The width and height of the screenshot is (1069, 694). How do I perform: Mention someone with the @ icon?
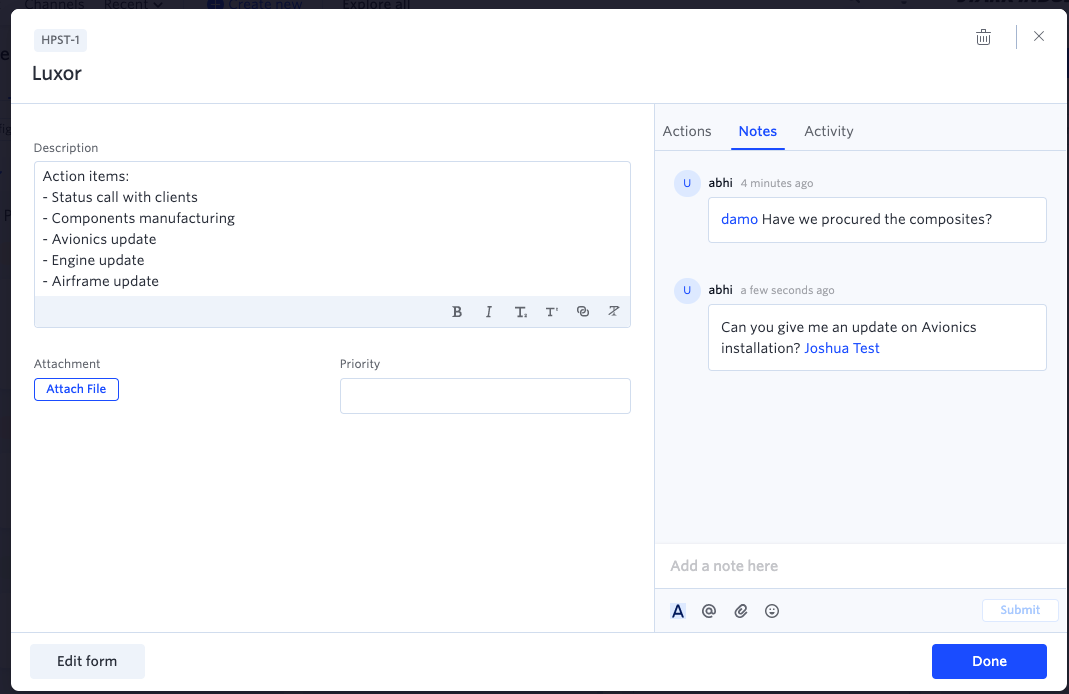709,611
